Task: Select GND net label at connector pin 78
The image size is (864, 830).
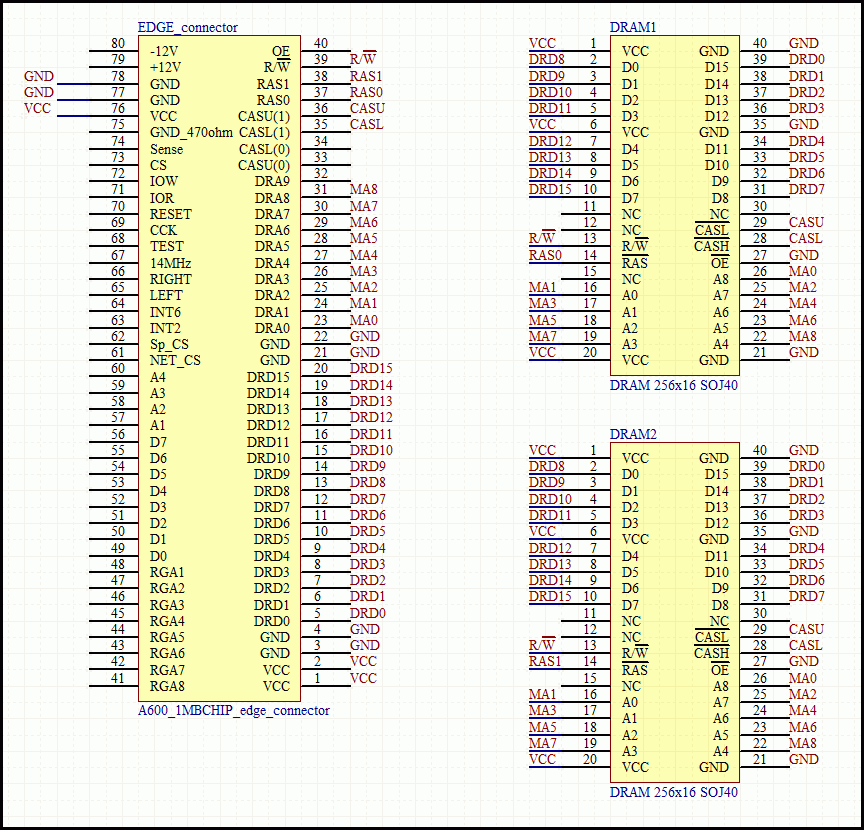Action: point(39,76)
